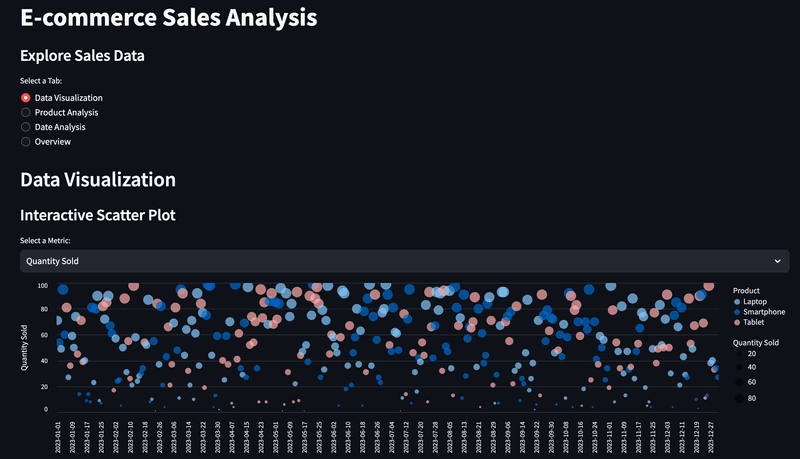Open the Quantity Sold metric dropdown

tap(405, 261)
